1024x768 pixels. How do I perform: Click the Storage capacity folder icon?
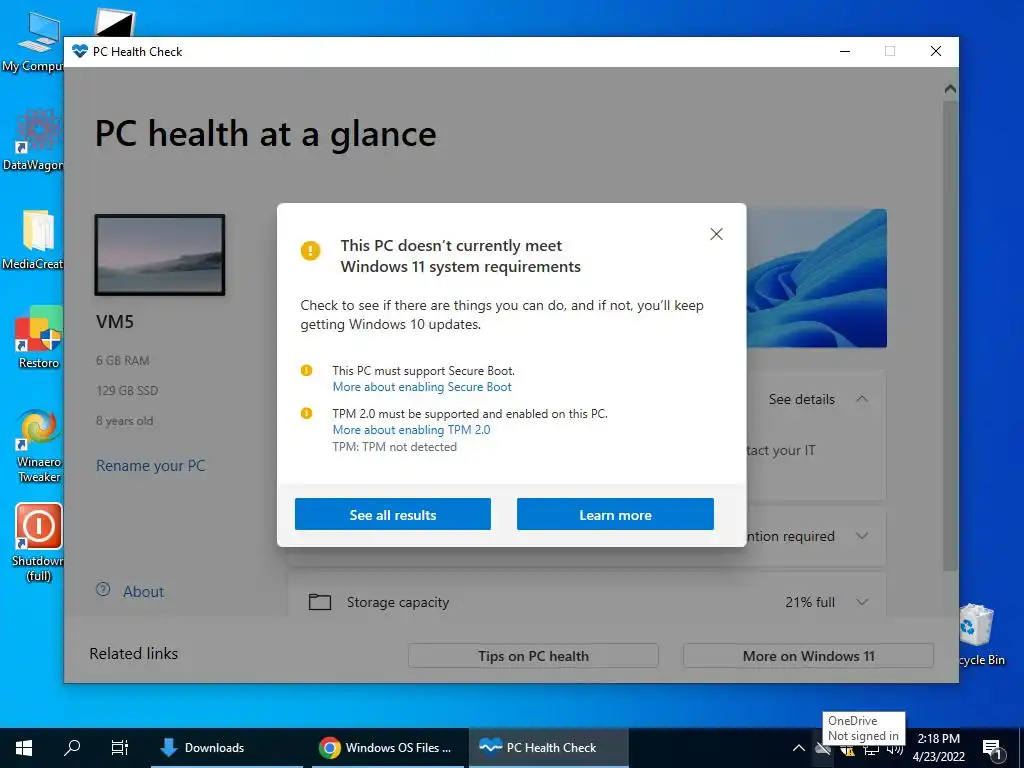[319, 601]
